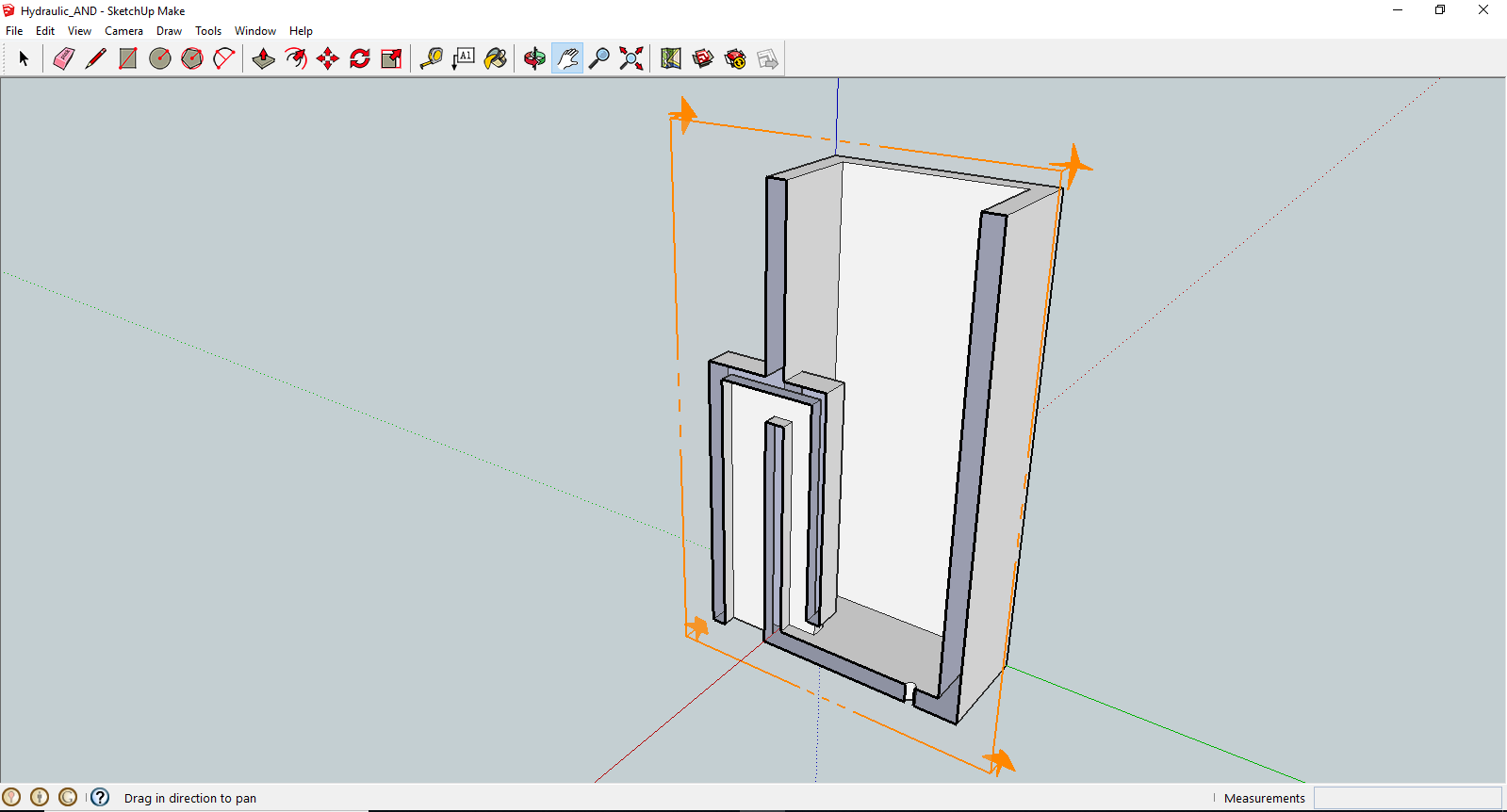This screenshot has width=1507, height=812.
Task: Click the Google sign-in status icon
Action: 68,797
